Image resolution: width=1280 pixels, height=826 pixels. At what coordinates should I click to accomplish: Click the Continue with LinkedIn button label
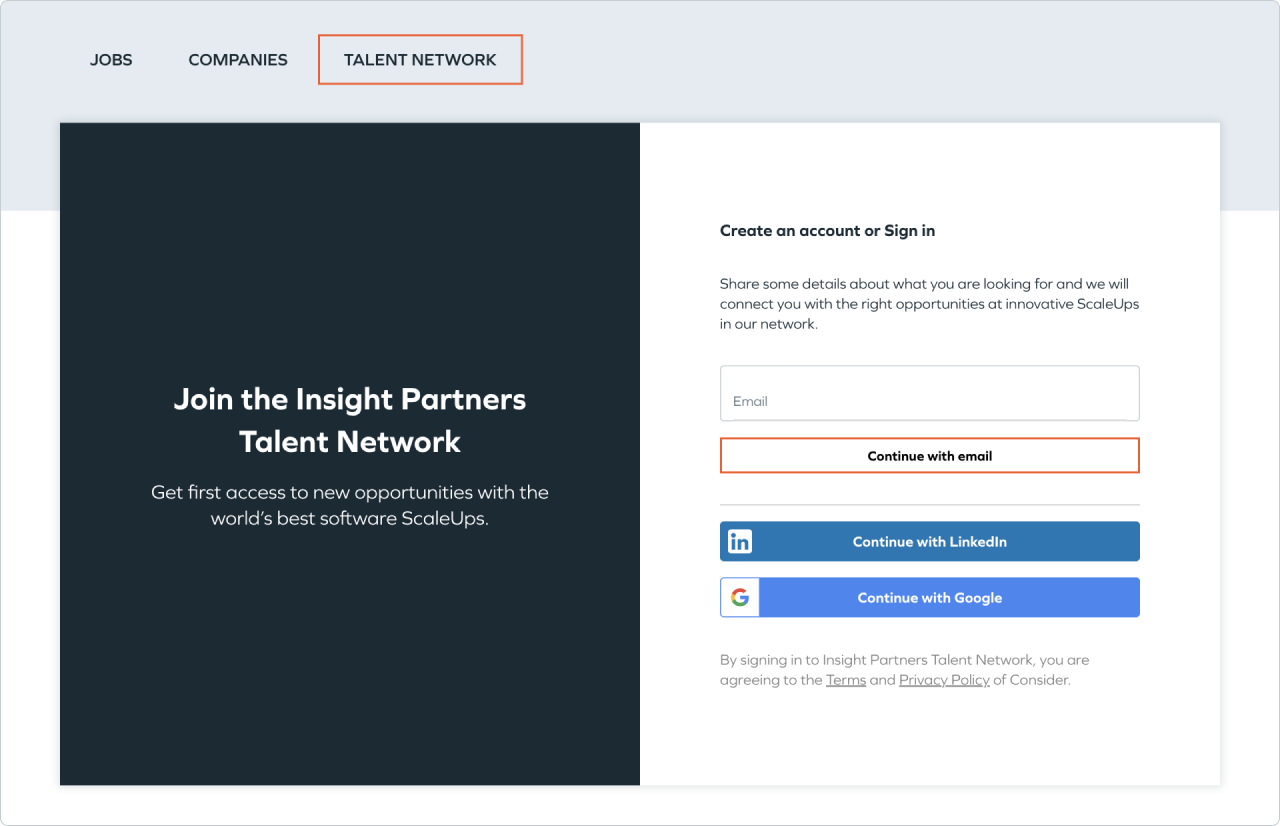[929, 542]
